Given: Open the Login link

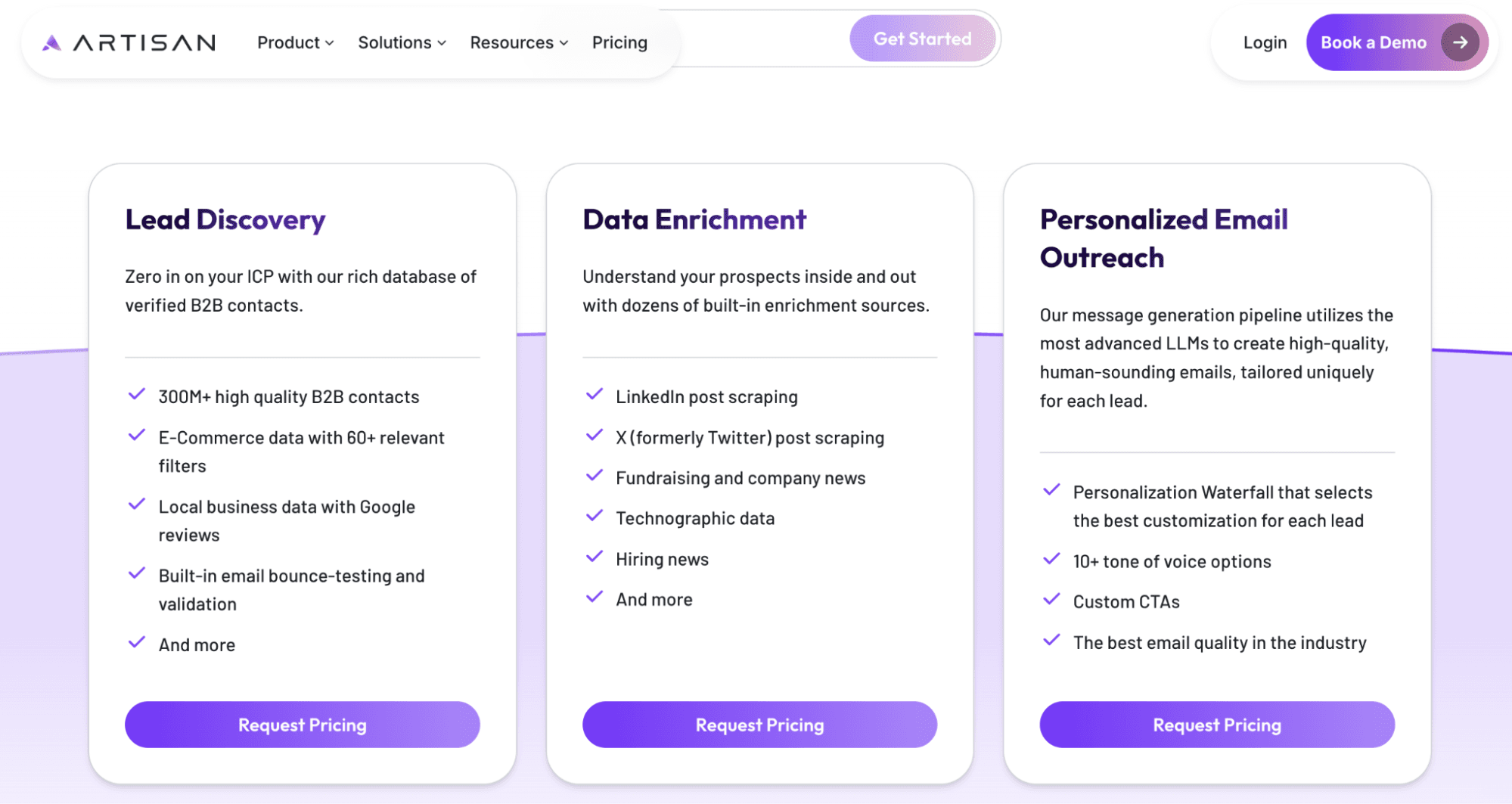Looking at the screenshot, I should pyautogui.click(x=1264, y=42).
